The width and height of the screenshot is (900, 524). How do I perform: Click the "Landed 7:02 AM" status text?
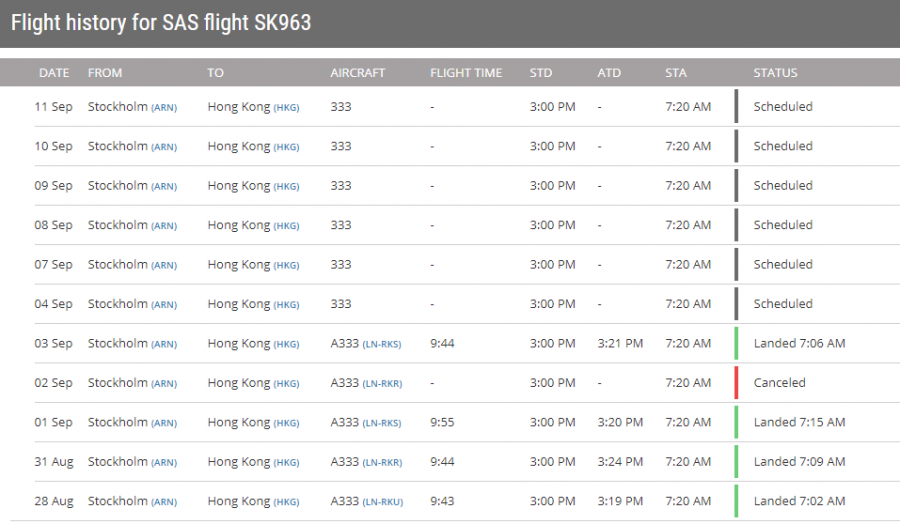pos(799,501)
